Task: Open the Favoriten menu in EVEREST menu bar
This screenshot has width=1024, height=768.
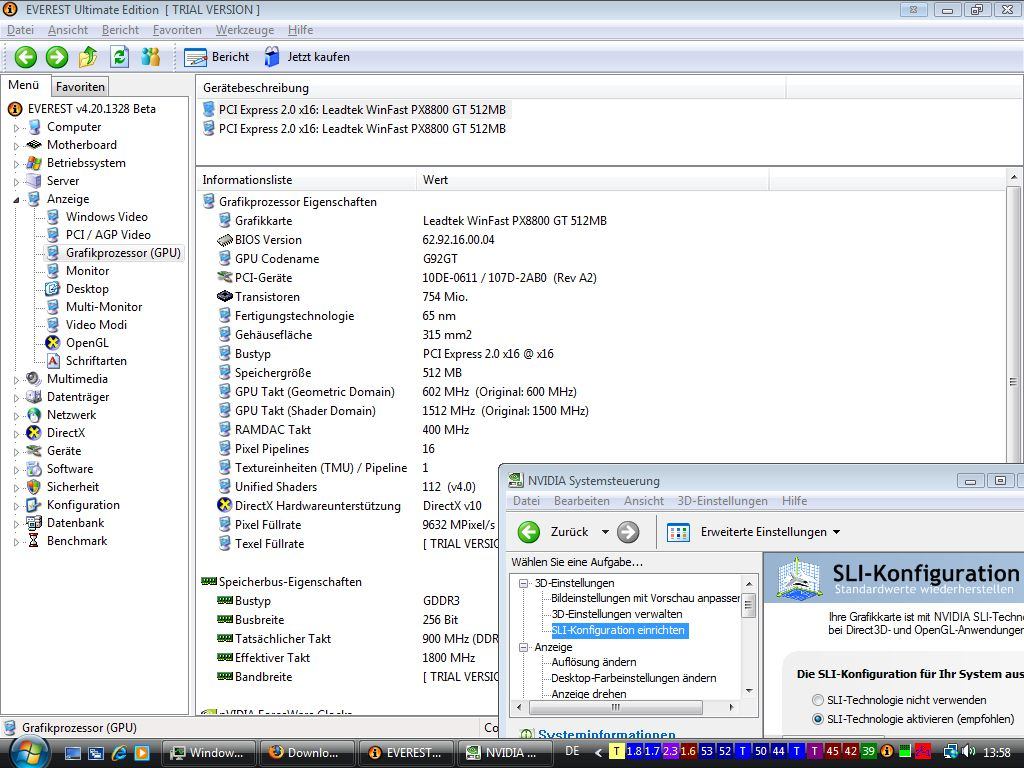Action: point(177,30)
